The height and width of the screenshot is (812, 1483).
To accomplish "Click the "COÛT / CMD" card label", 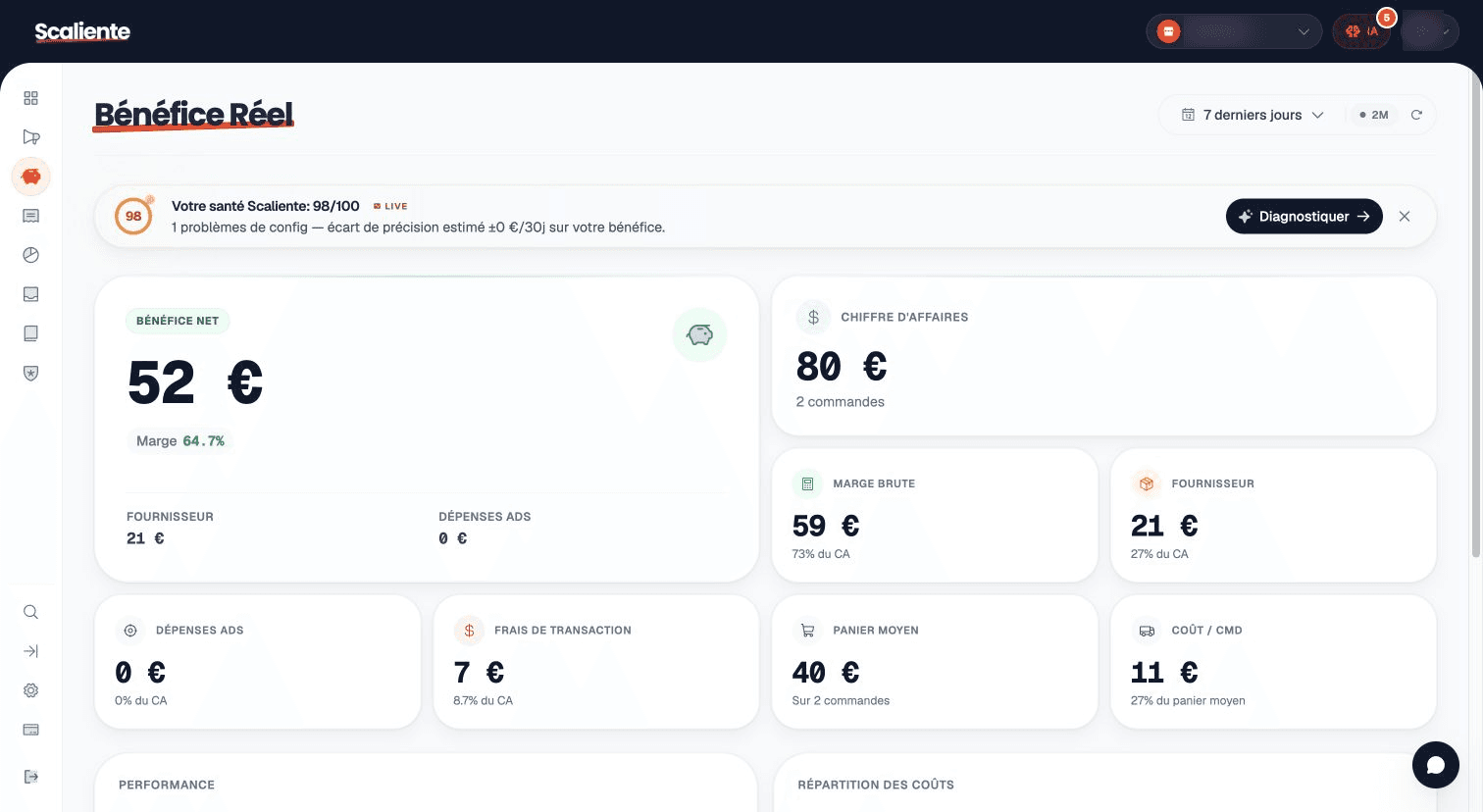I will click(x=1206, y=631).
